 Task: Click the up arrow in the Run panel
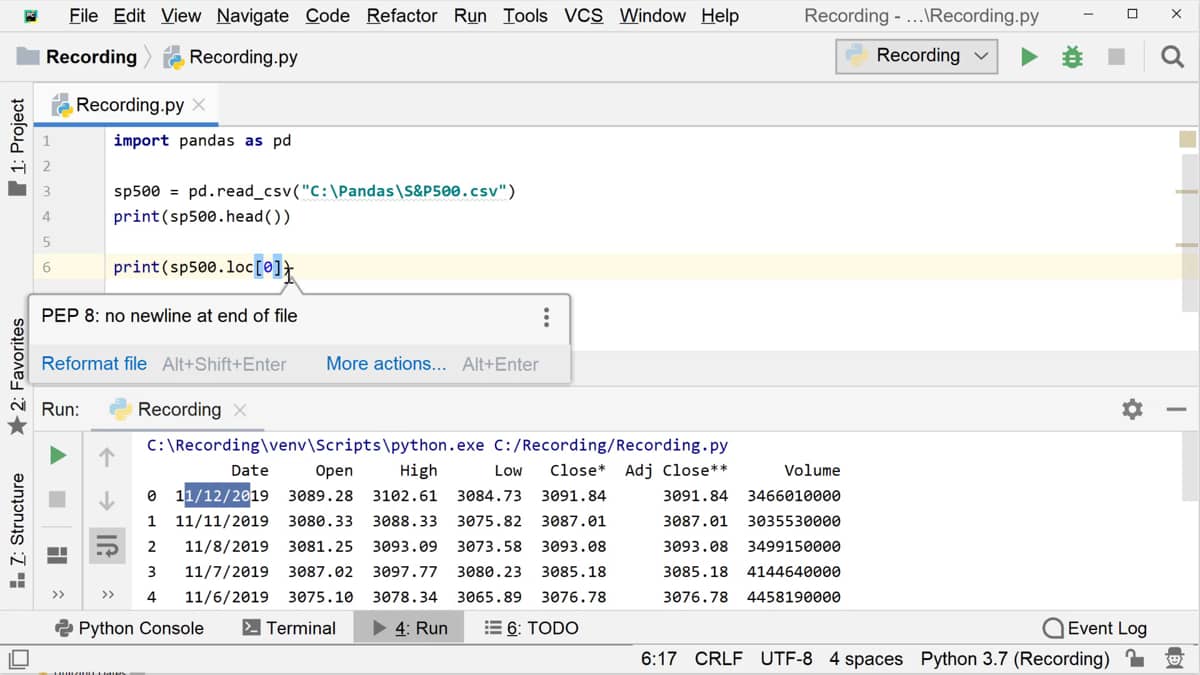click(x=107, y=458)
